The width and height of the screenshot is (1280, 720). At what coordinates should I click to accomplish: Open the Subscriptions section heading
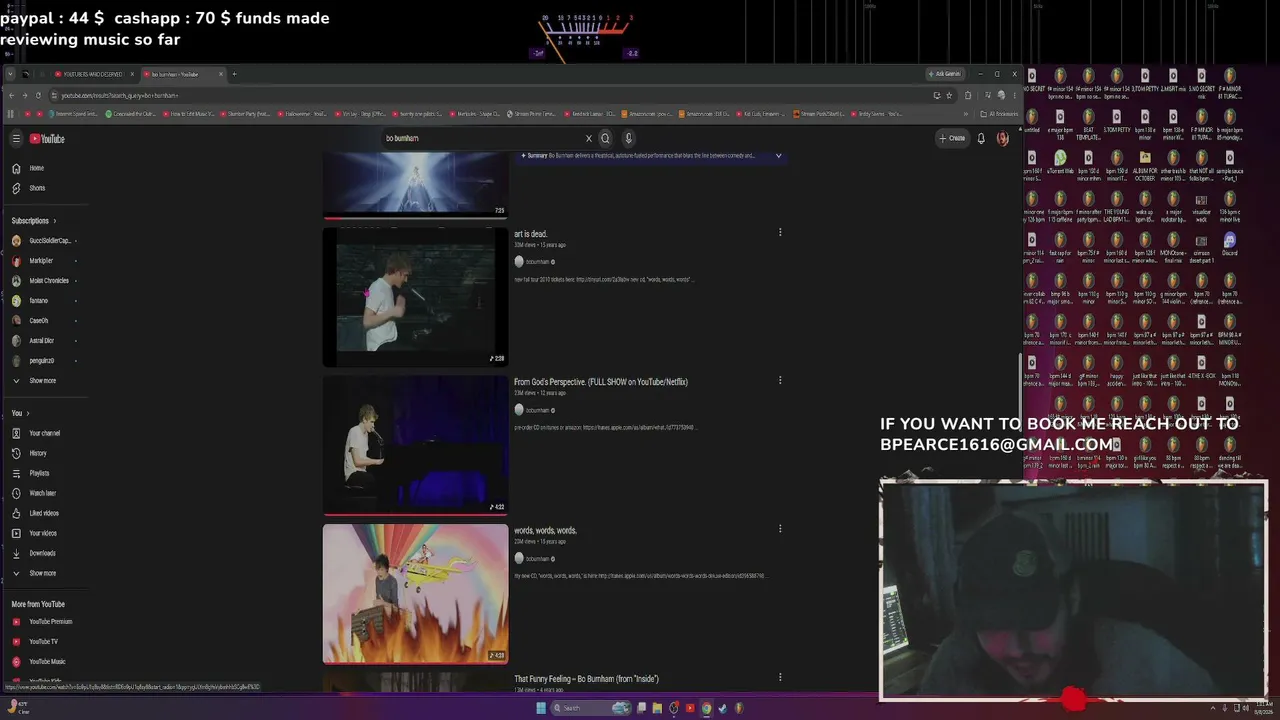33,221
